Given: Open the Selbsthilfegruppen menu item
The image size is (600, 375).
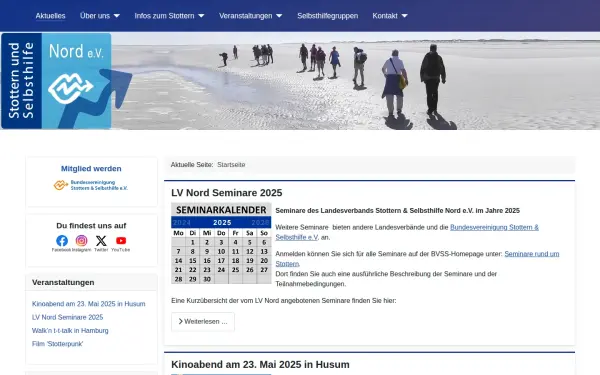Looking at the screenshot, I should click(328, 16).
